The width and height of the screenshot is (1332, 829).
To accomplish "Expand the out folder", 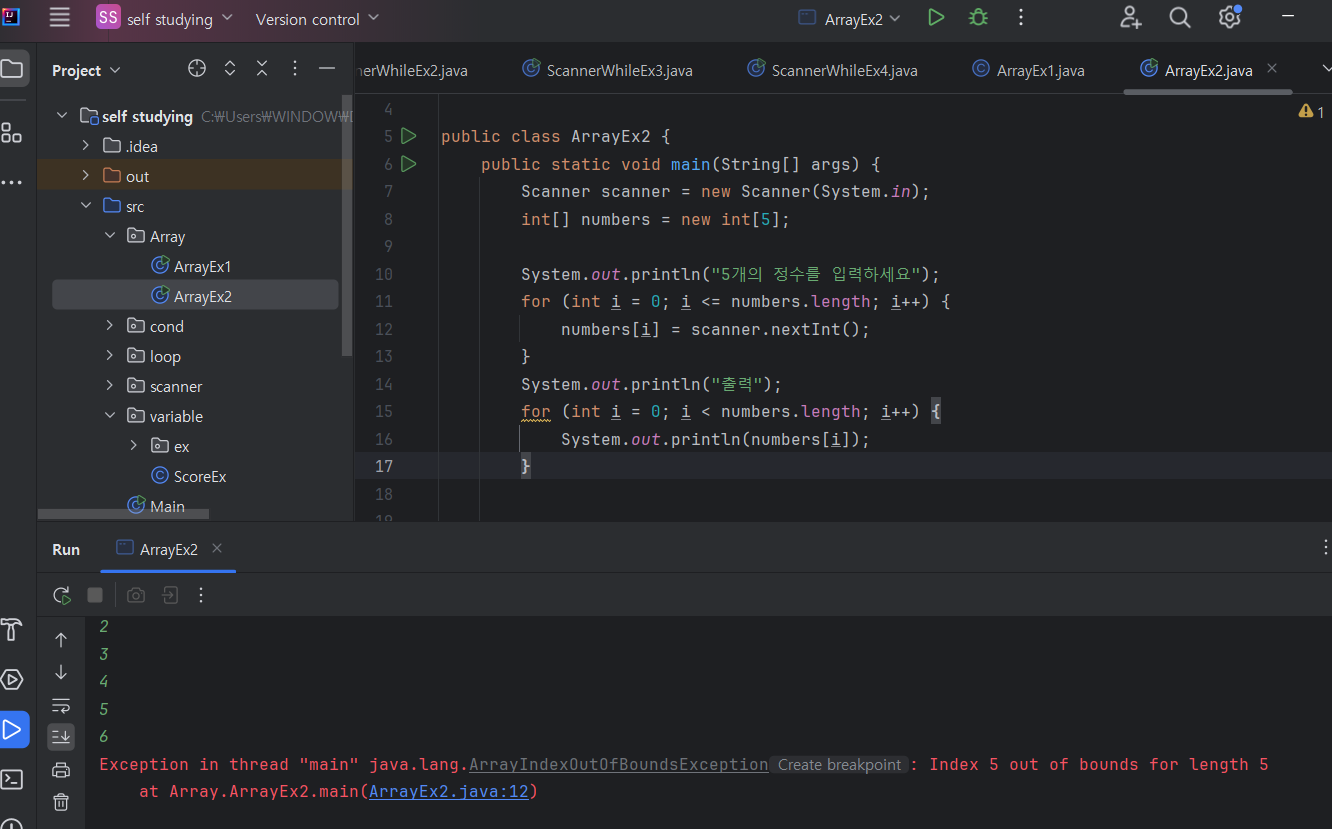I will point(86,176).
